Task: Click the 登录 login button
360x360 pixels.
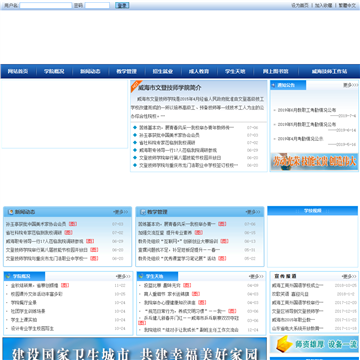Action: 122,6
